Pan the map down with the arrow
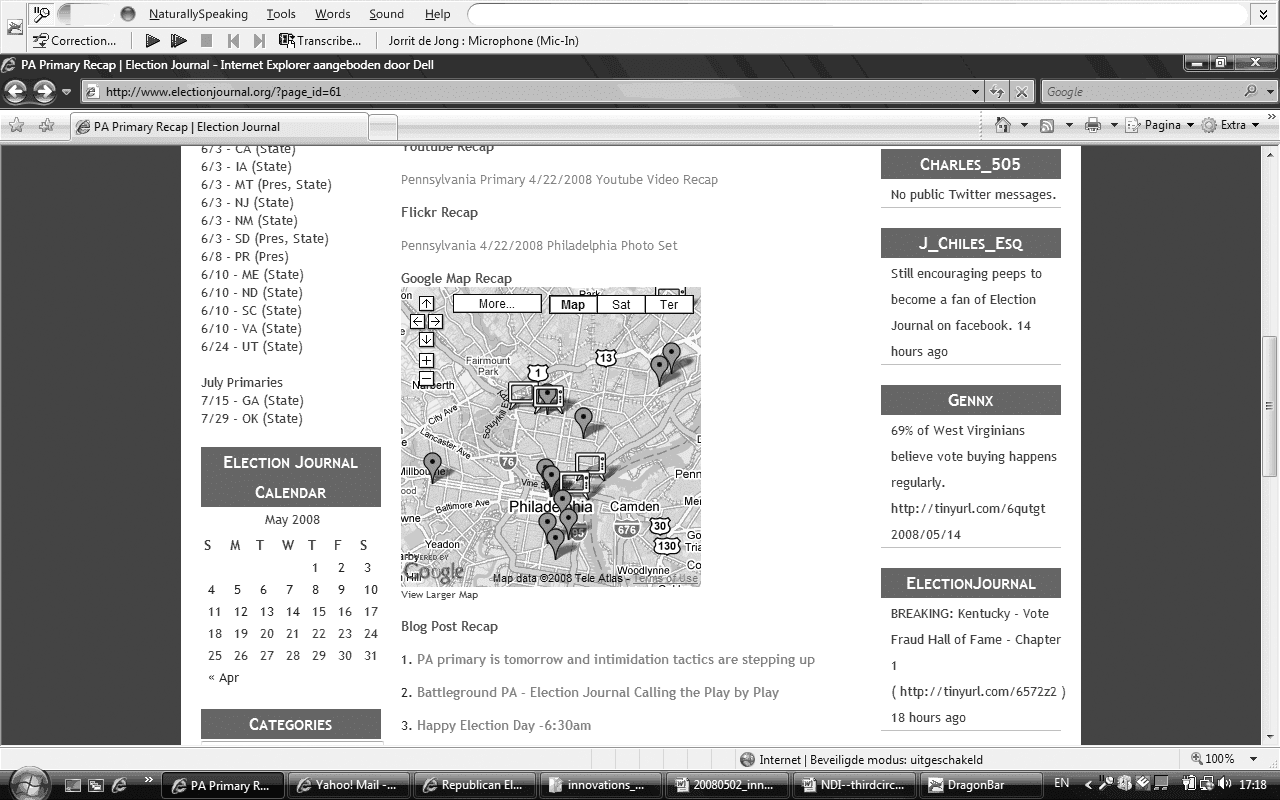Screen dimensions: 1280x800 tap(426, 339)
